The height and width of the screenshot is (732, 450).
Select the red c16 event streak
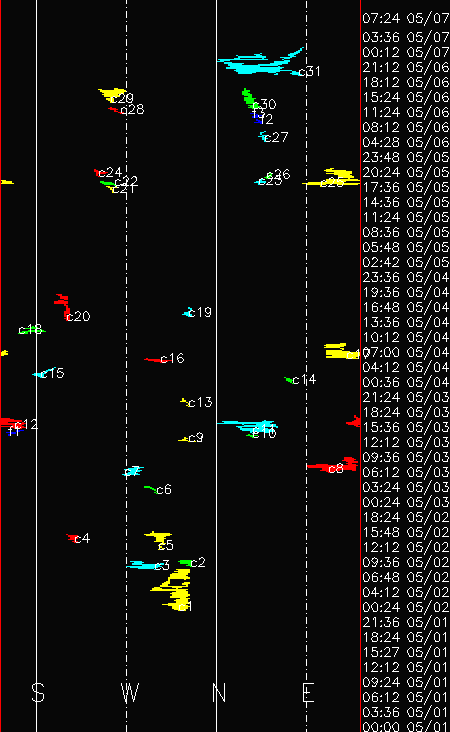coord(154,360)
